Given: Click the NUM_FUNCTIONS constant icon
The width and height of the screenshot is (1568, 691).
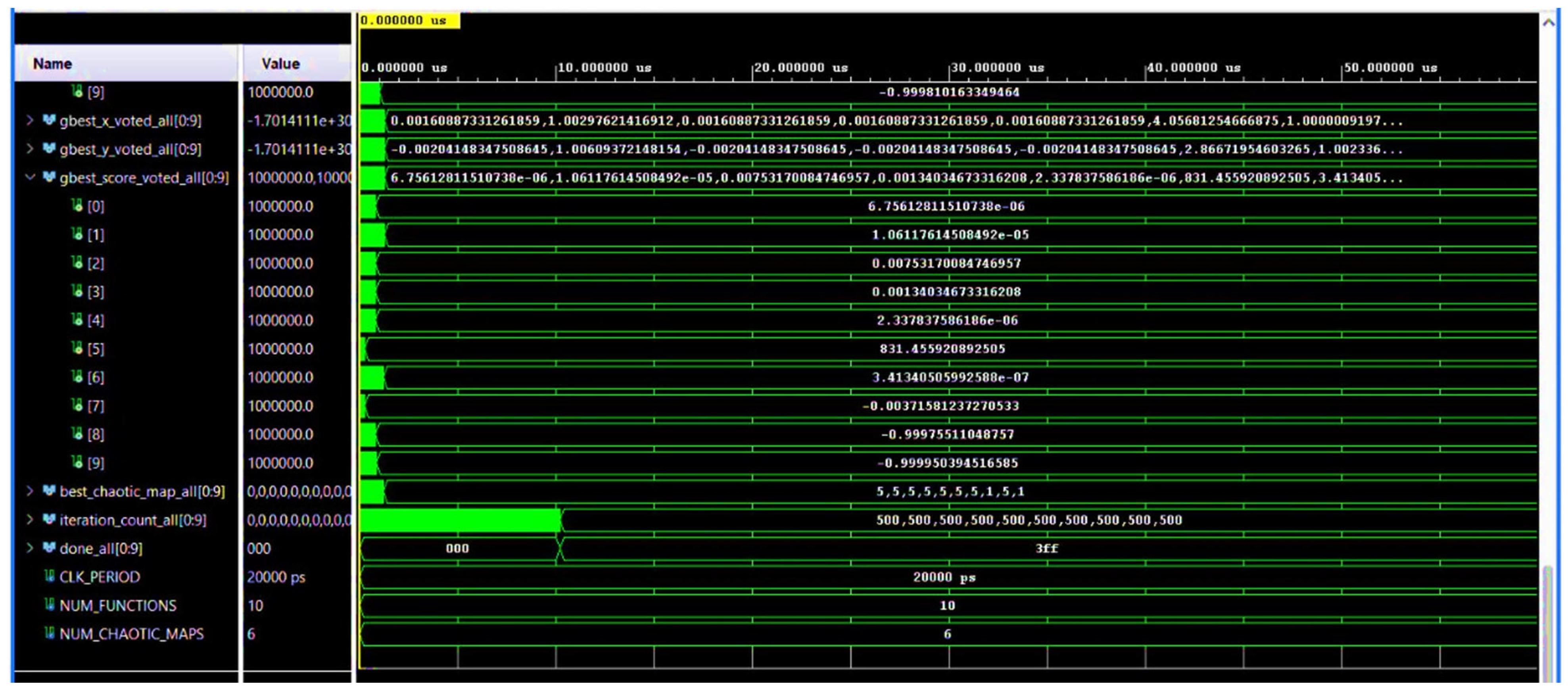Looking at the screenshot, I should (x=49, y=605).
